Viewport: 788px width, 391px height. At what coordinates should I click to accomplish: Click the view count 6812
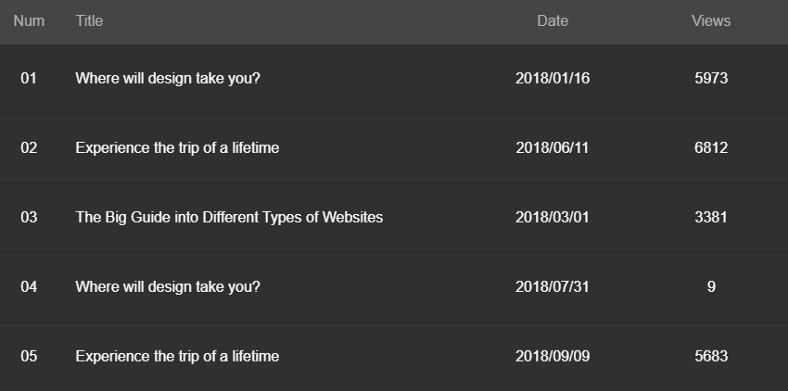pos(711,148)
